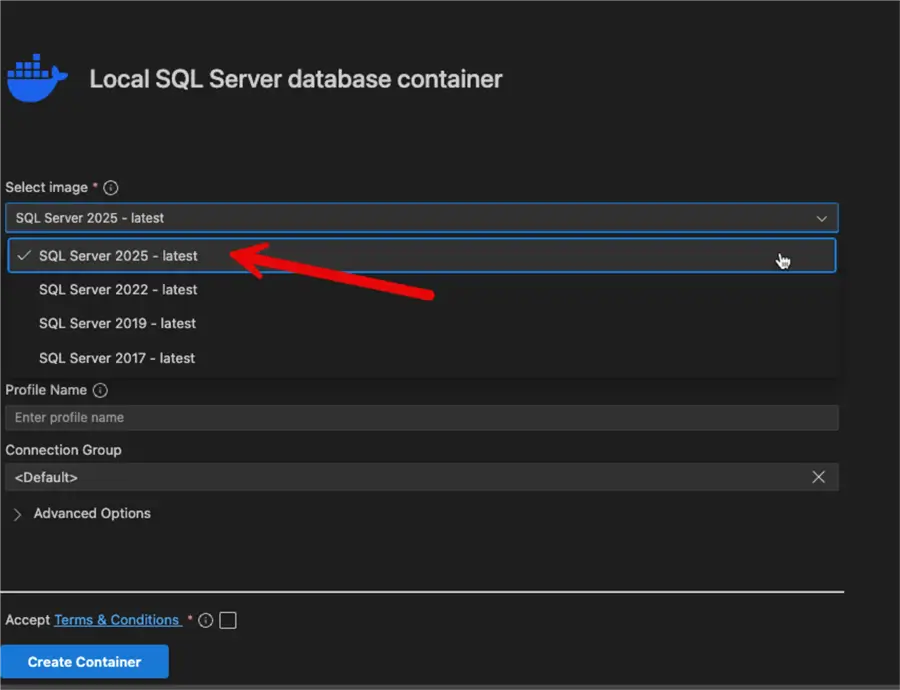Screen dimensions: 900x690
Task: Choose the SQL Server 2017 - latest image
Action: click(116, 357)
